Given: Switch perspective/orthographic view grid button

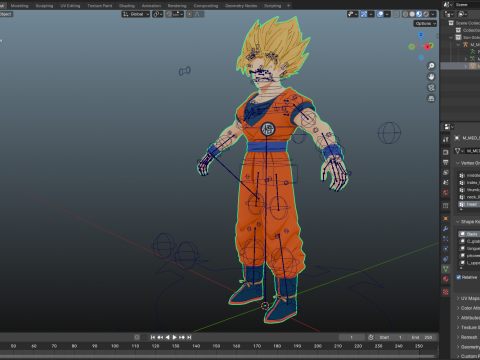Looking at the screenshot, I should point(431,98).
